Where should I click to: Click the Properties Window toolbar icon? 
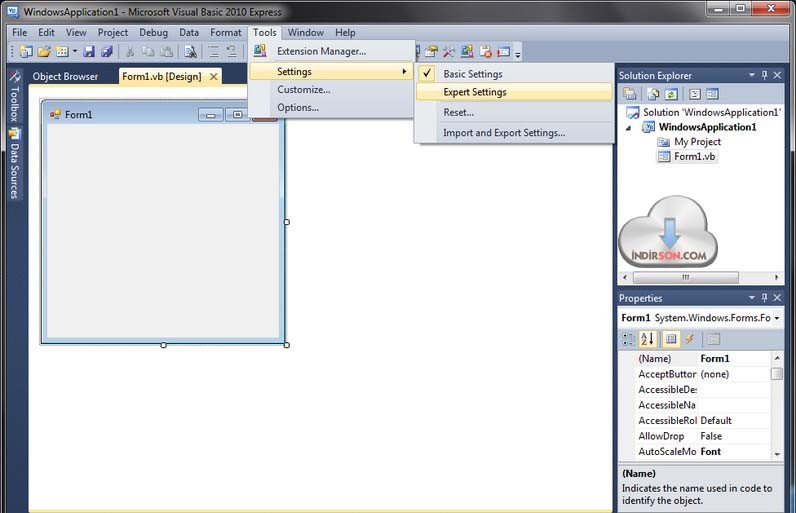coord(431,51)
